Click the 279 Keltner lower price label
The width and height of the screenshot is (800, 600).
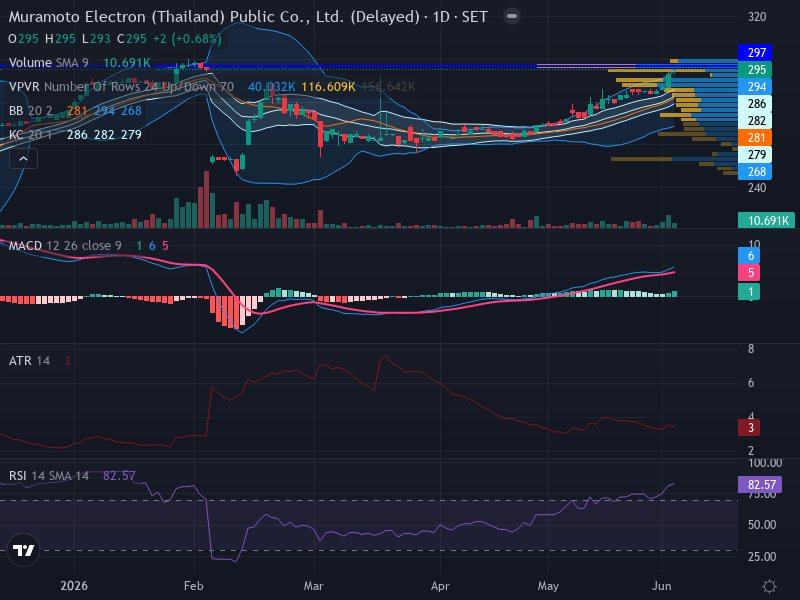coord(755,155)
